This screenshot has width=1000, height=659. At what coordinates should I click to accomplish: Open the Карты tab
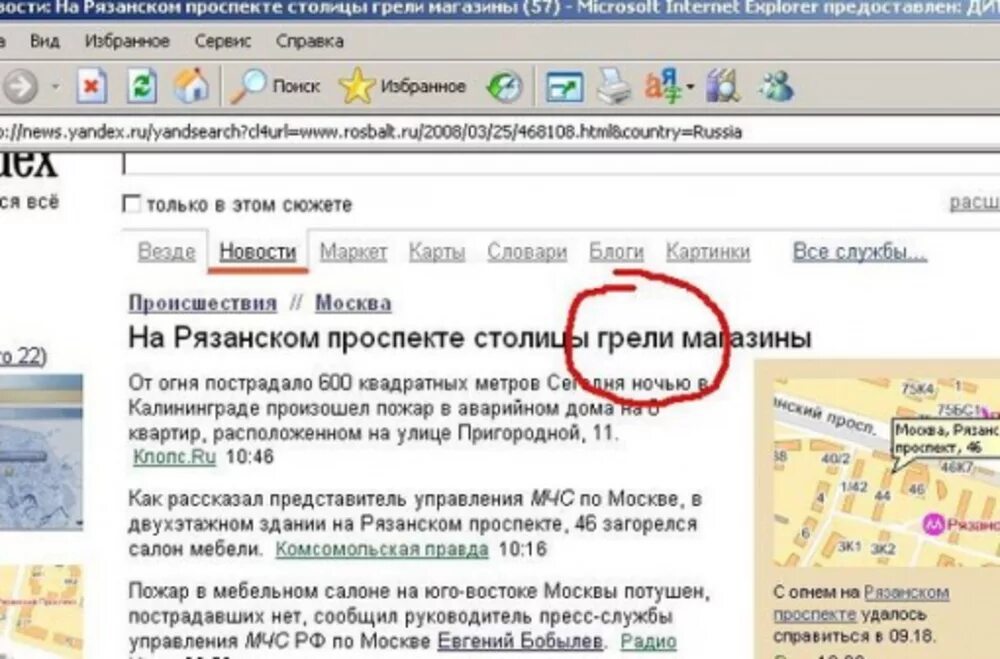click(x=437, y=251)
